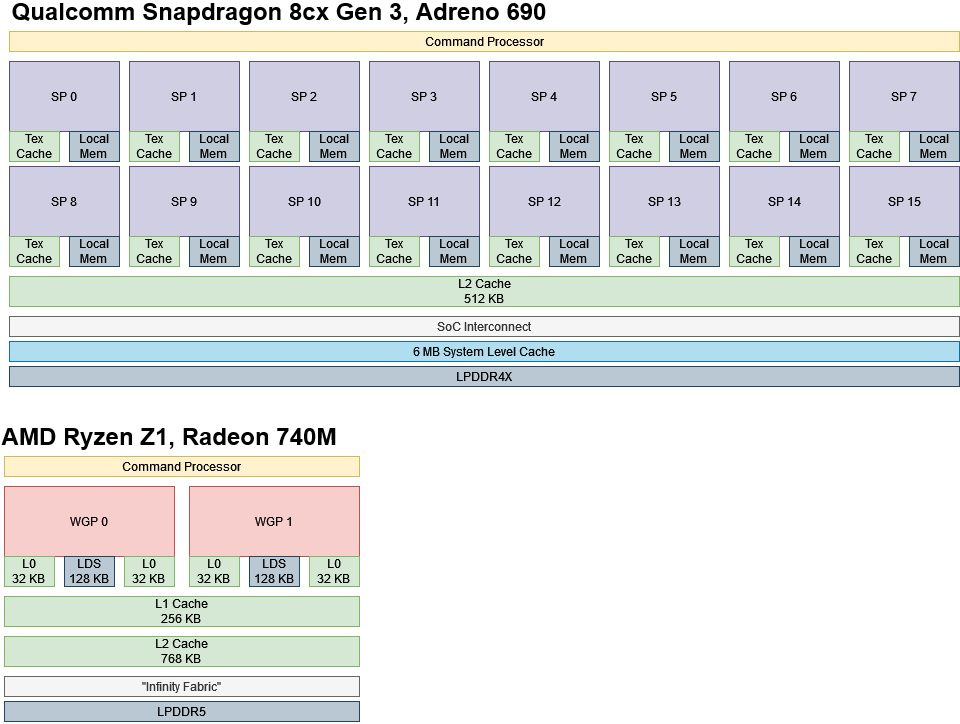Viewport: 960px width, 724px height.
Task: Select the SP 2 block
Action: point(304,96)
